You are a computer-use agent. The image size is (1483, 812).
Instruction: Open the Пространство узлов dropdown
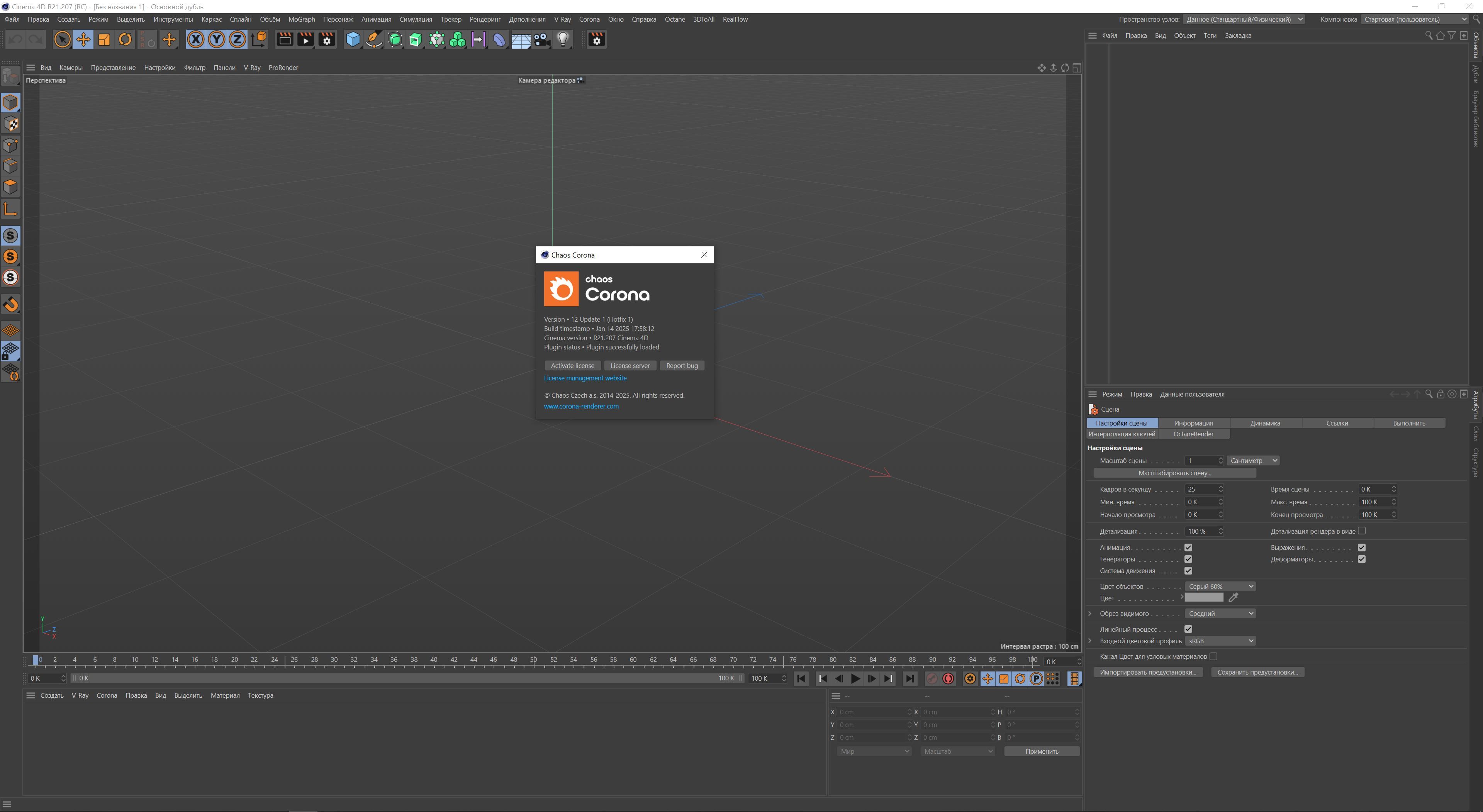tap(1244, 19)
